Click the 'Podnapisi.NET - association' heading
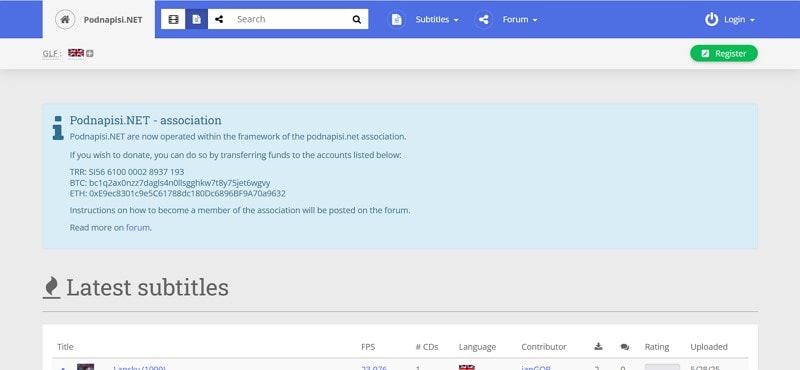800x370 pixels. click(145, 120)
